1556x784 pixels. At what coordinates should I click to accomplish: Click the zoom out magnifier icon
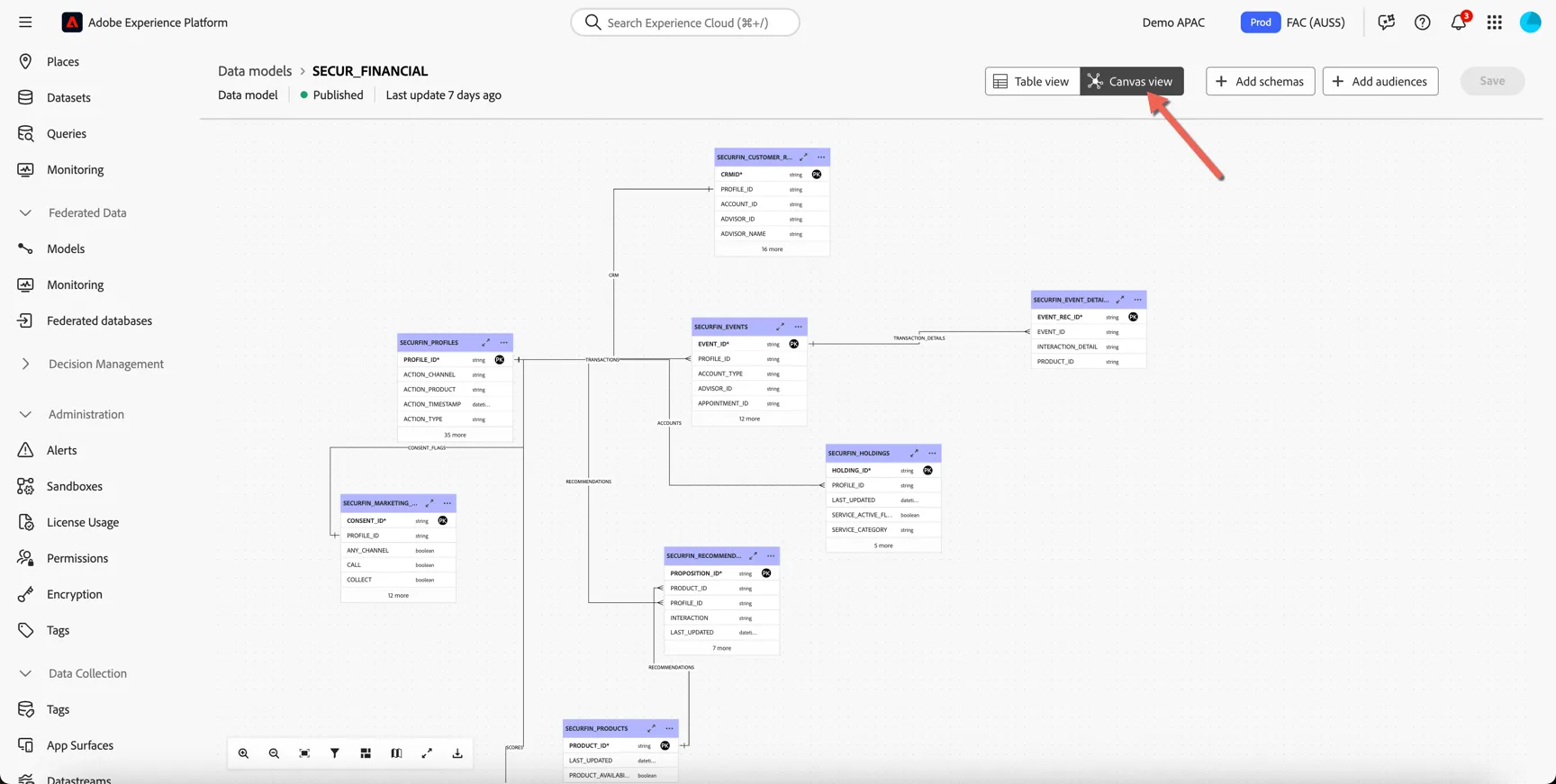pyautogui.click(x=274, y=753)
